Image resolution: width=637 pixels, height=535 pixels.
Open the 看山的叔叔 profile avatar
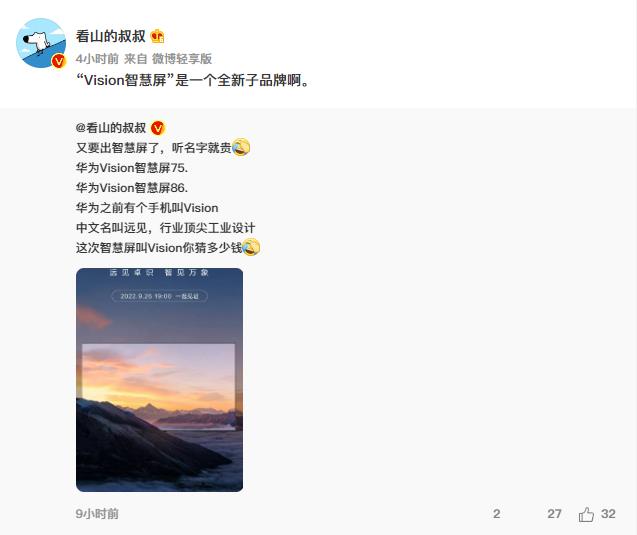[41, 43]
